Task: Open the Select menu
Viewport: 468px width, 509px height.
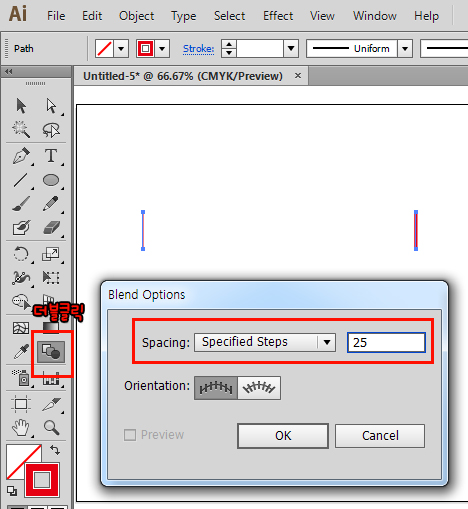Action: click(230, 16)
